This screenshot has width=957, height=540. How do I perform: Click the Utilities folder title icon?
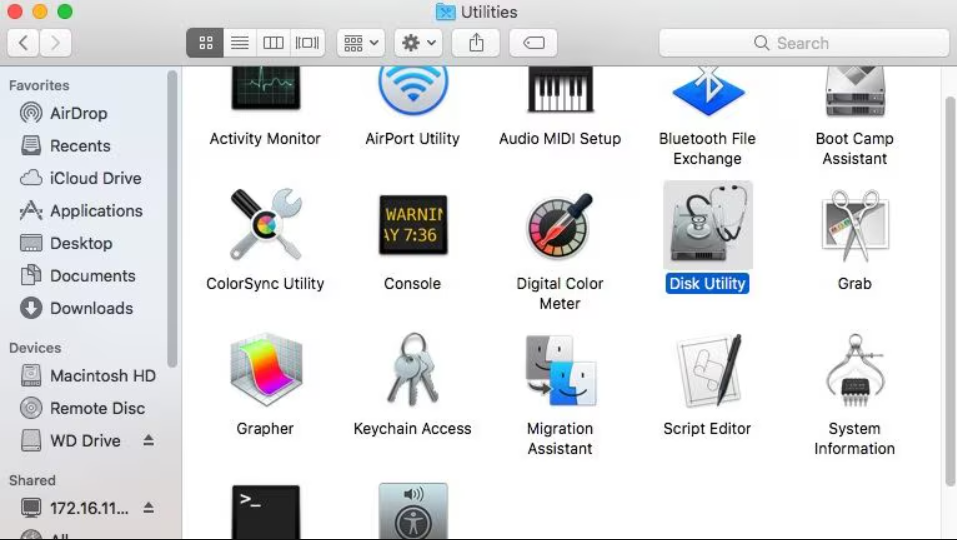(446, 12)
